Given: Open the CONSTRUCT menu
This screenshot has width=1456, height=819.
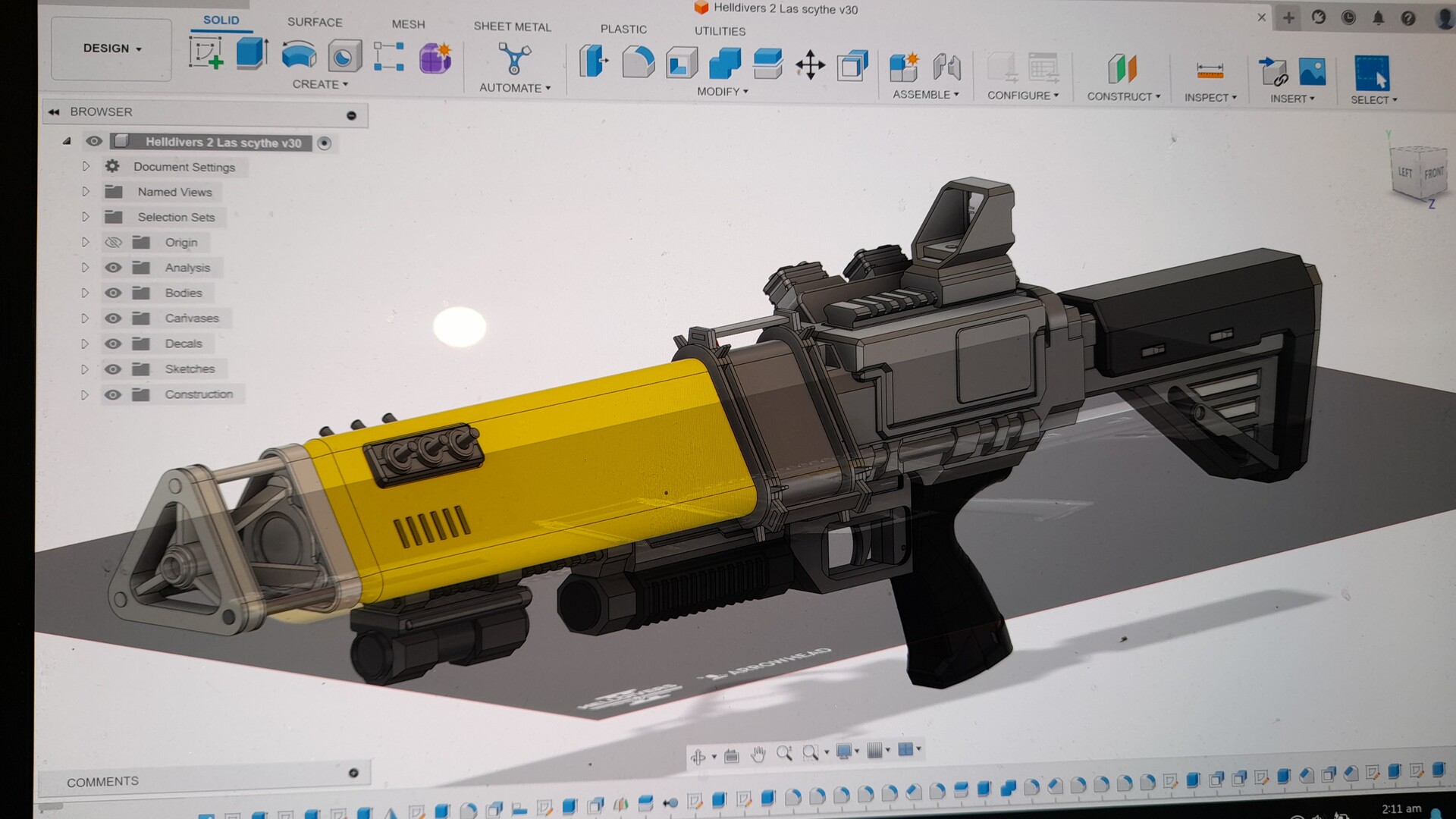Looking at the screenshot, I should pos(1123,96).
